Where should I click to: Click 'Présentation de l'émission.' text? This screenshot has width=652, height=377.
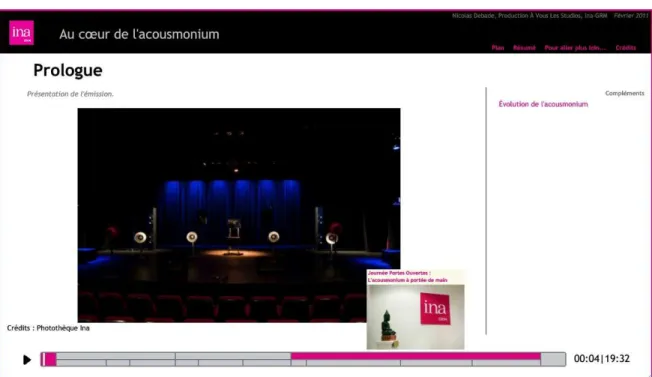click(x=70, y=94)
